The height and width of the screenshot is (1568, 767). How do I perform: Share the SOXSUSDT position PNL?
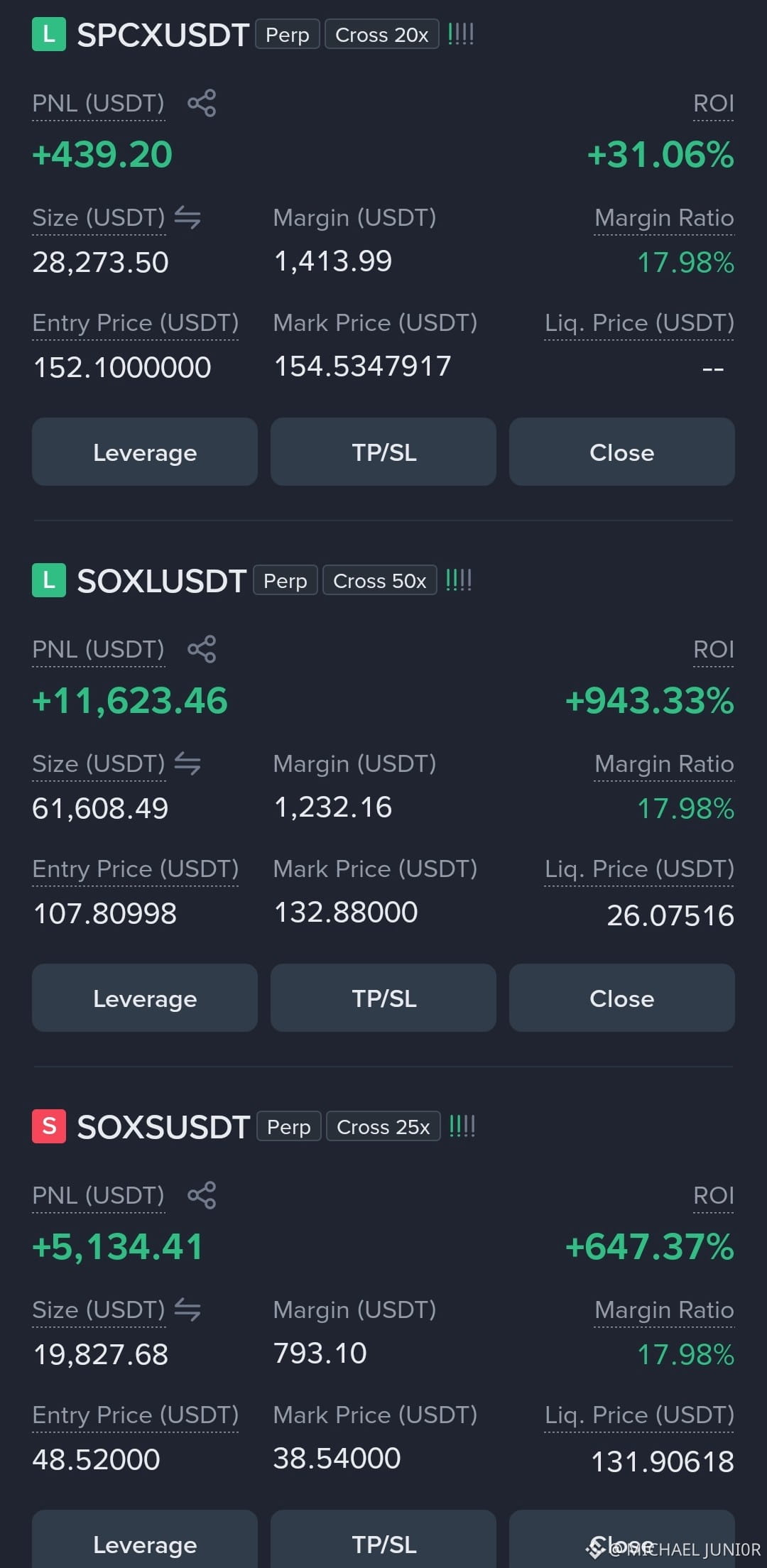tap(202, 1196)
